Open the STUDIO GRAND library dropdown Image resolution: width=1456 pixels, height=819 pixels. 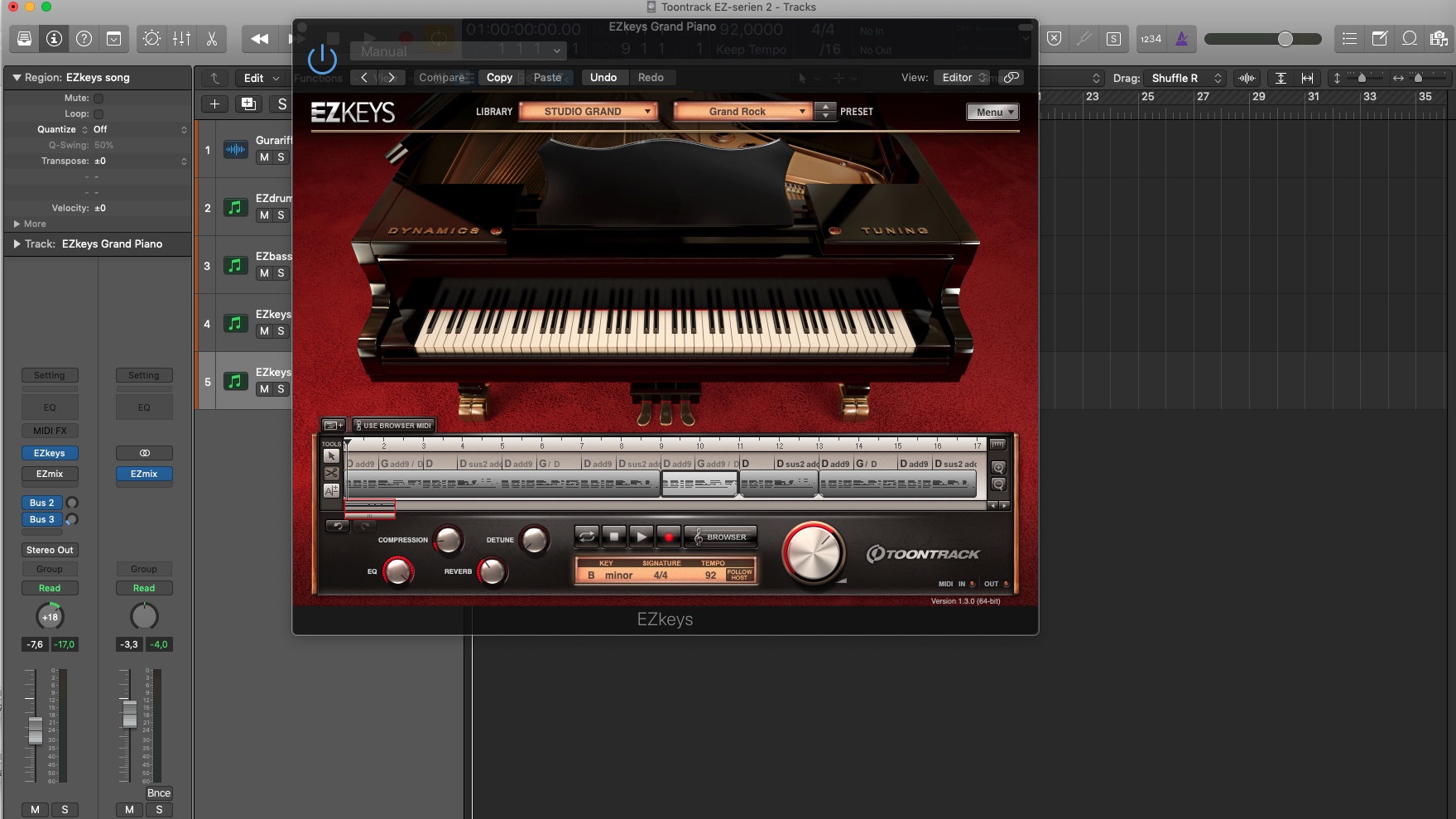pyautogui.click(x=588, y=111)
